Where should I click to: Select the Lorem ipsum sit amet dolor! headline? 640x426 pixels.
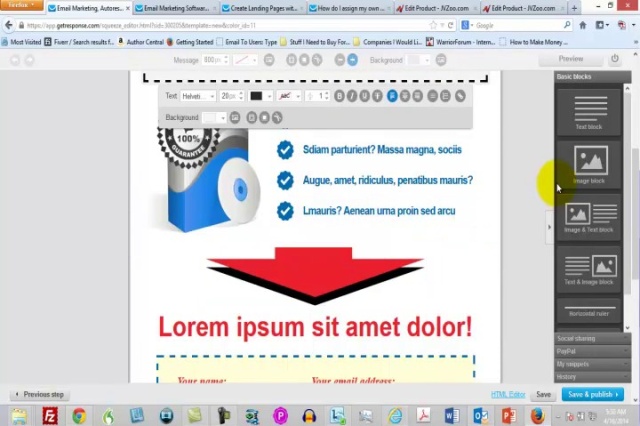315,327
